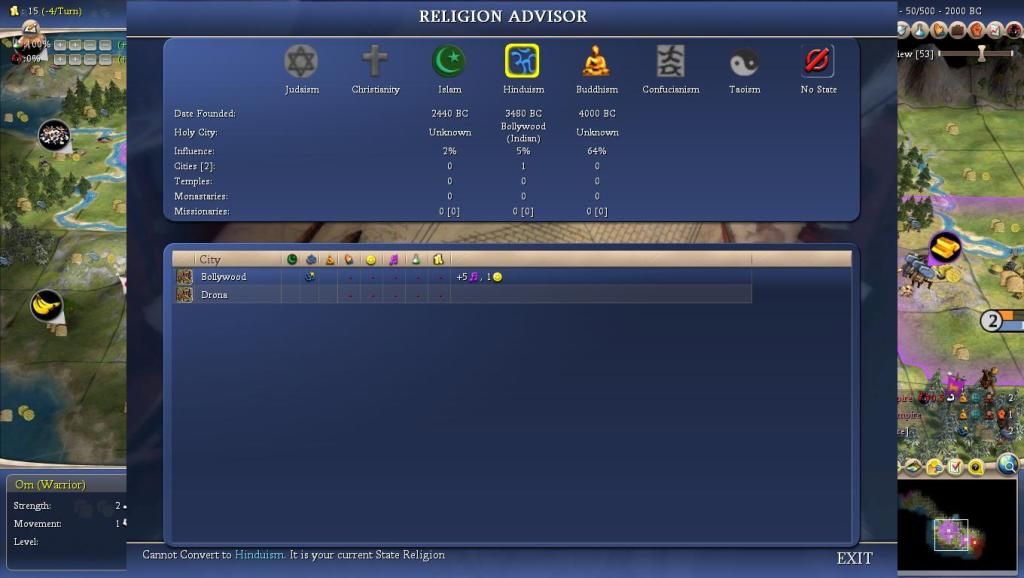Click the Om (Warrior) unit name

[50, 484]
